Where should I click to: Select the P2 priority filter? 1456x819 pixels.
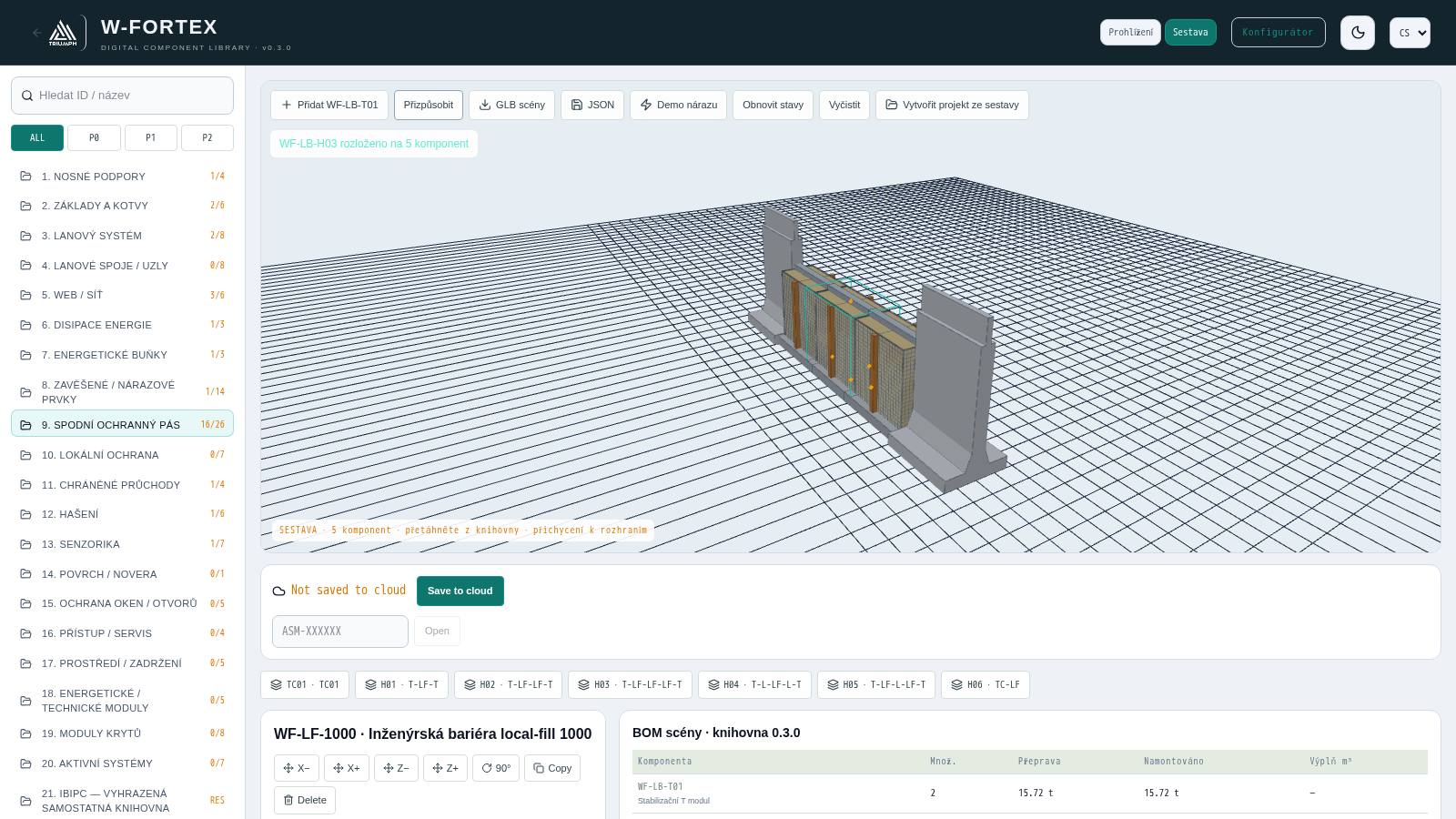[207, 137]
